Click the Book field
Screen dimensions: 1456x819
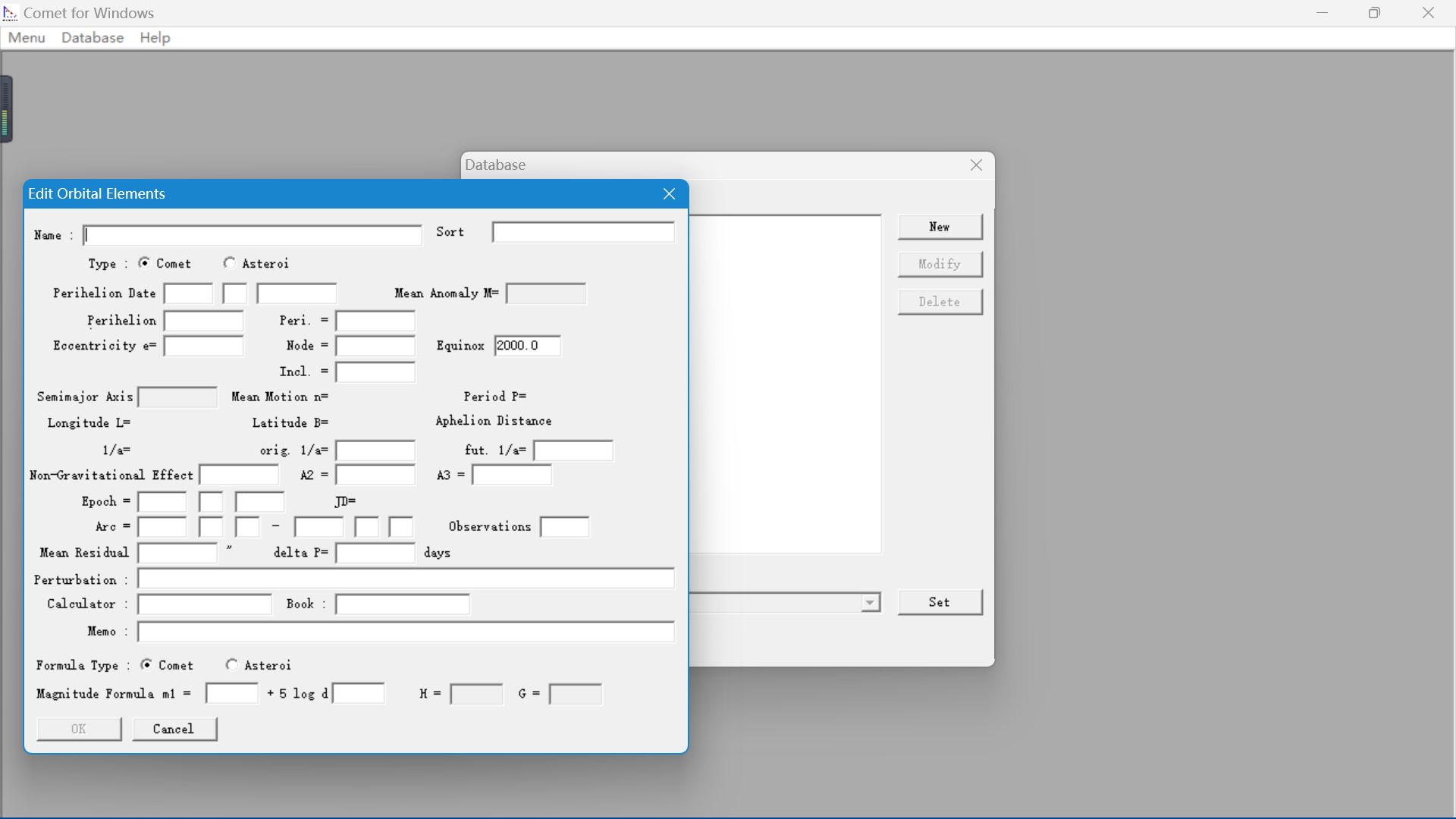coord(403,604)
